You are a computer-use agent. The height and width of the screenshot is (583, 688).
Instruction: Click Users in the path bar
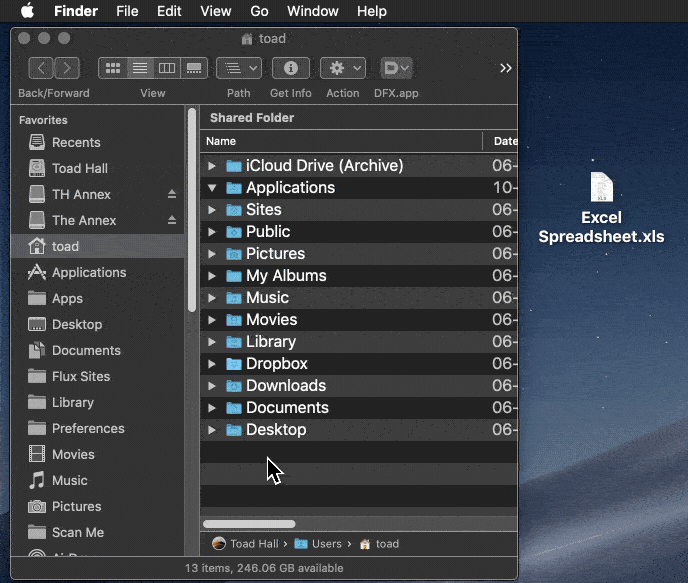(318, 544)
